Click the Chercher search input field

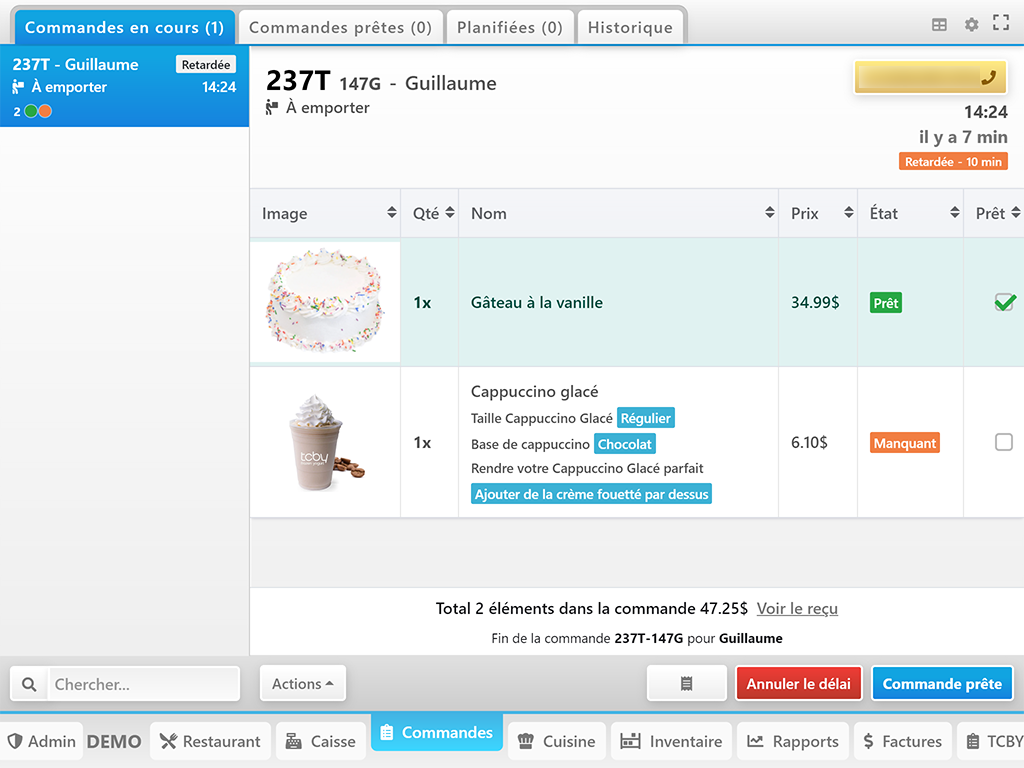(x=144, y=685)
